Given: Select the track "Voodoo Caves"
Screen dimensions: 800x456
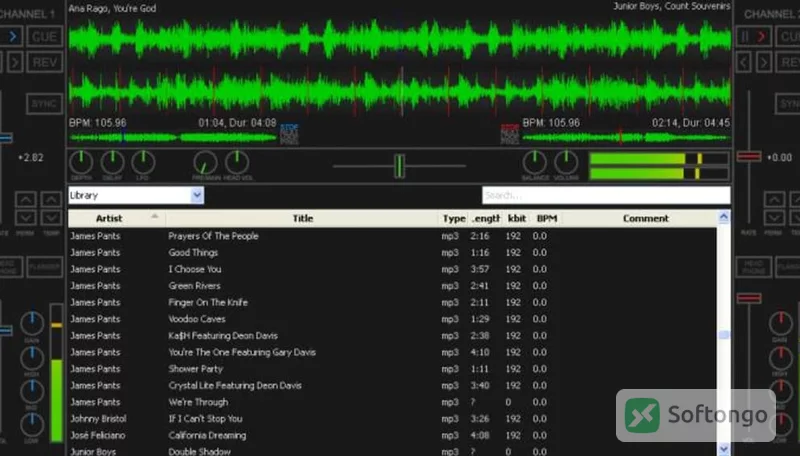Looking at the screenshot, I should [392, 319].
